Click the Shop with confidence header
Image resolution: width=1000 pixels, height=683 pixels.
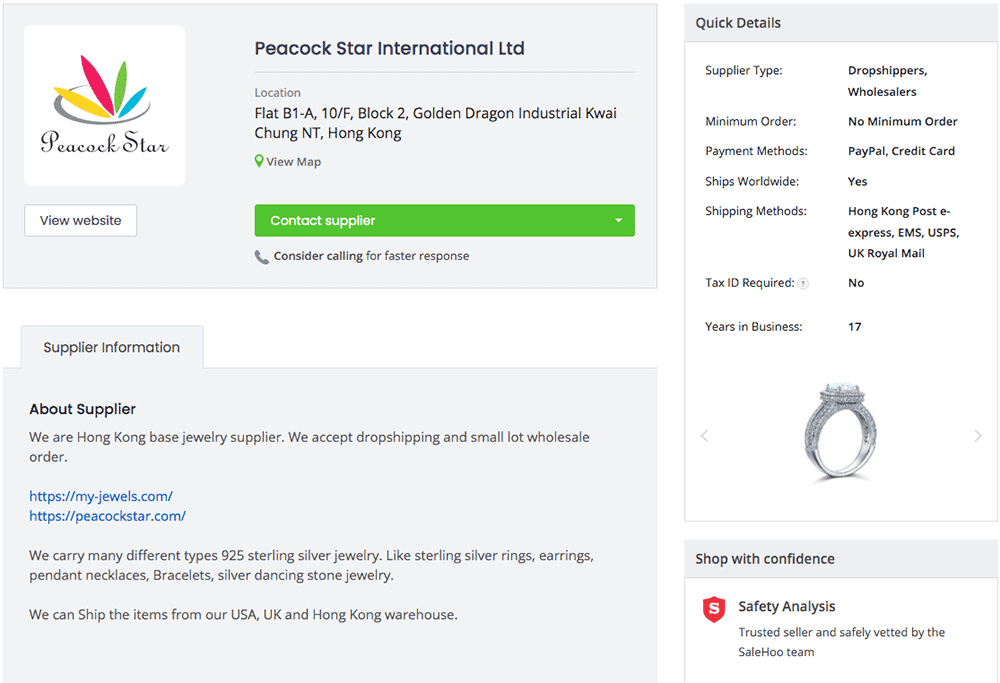pos(765,559)
